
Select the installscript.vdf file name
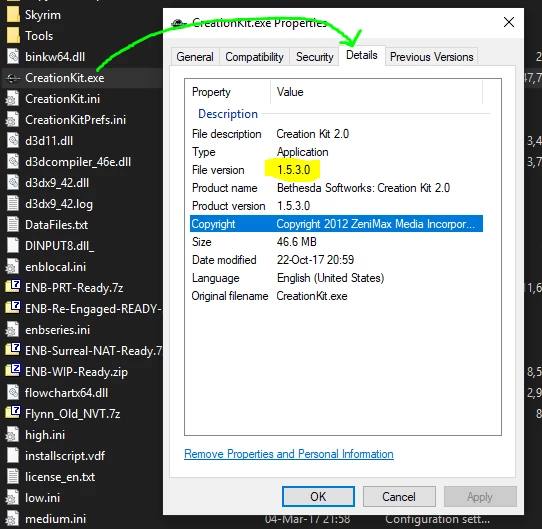coord(65,456)
